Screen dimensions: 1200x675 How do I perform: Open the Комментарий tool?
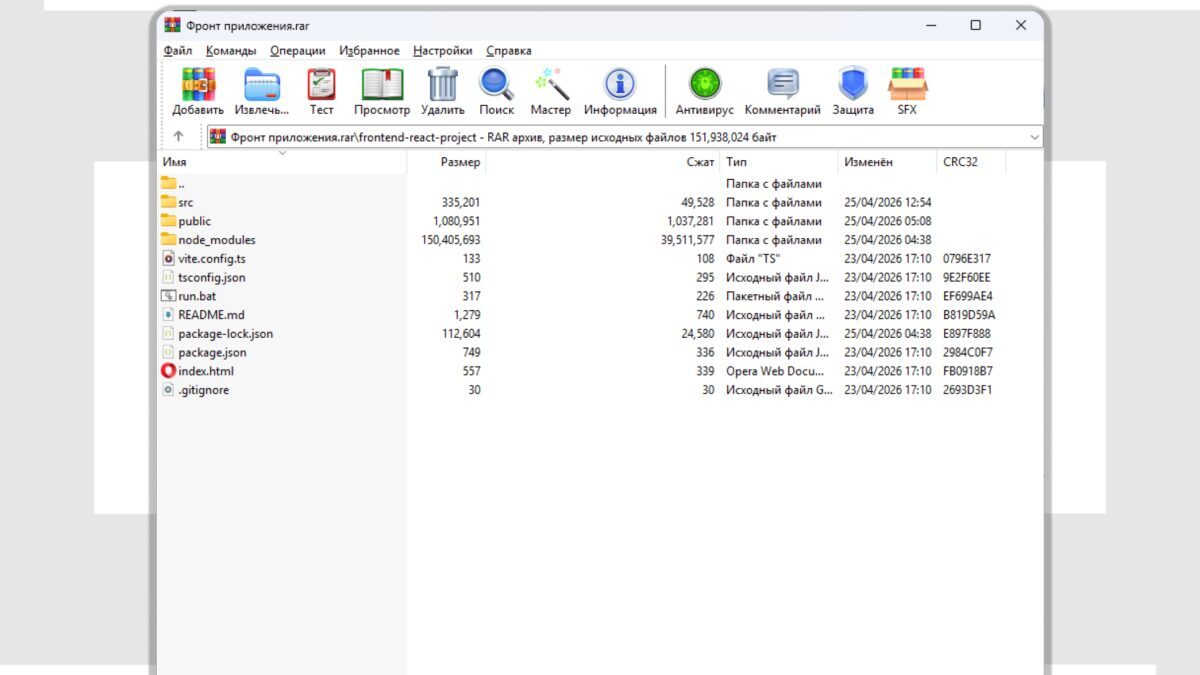pyautogui.click(x=782, y=84)
